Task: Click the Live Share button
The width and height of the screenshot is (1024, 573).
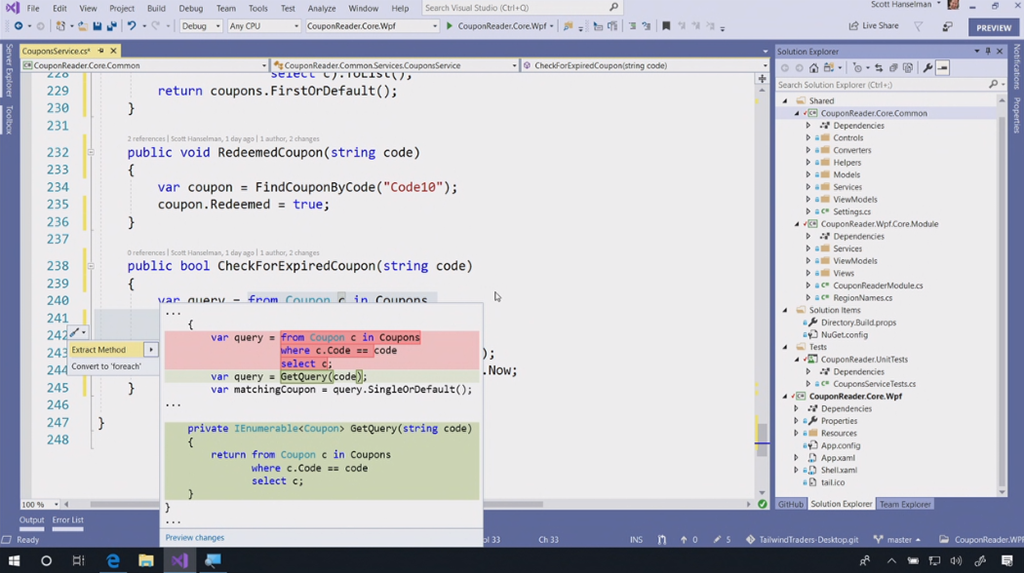Action: pyautogui.click(x=872, y=26)
